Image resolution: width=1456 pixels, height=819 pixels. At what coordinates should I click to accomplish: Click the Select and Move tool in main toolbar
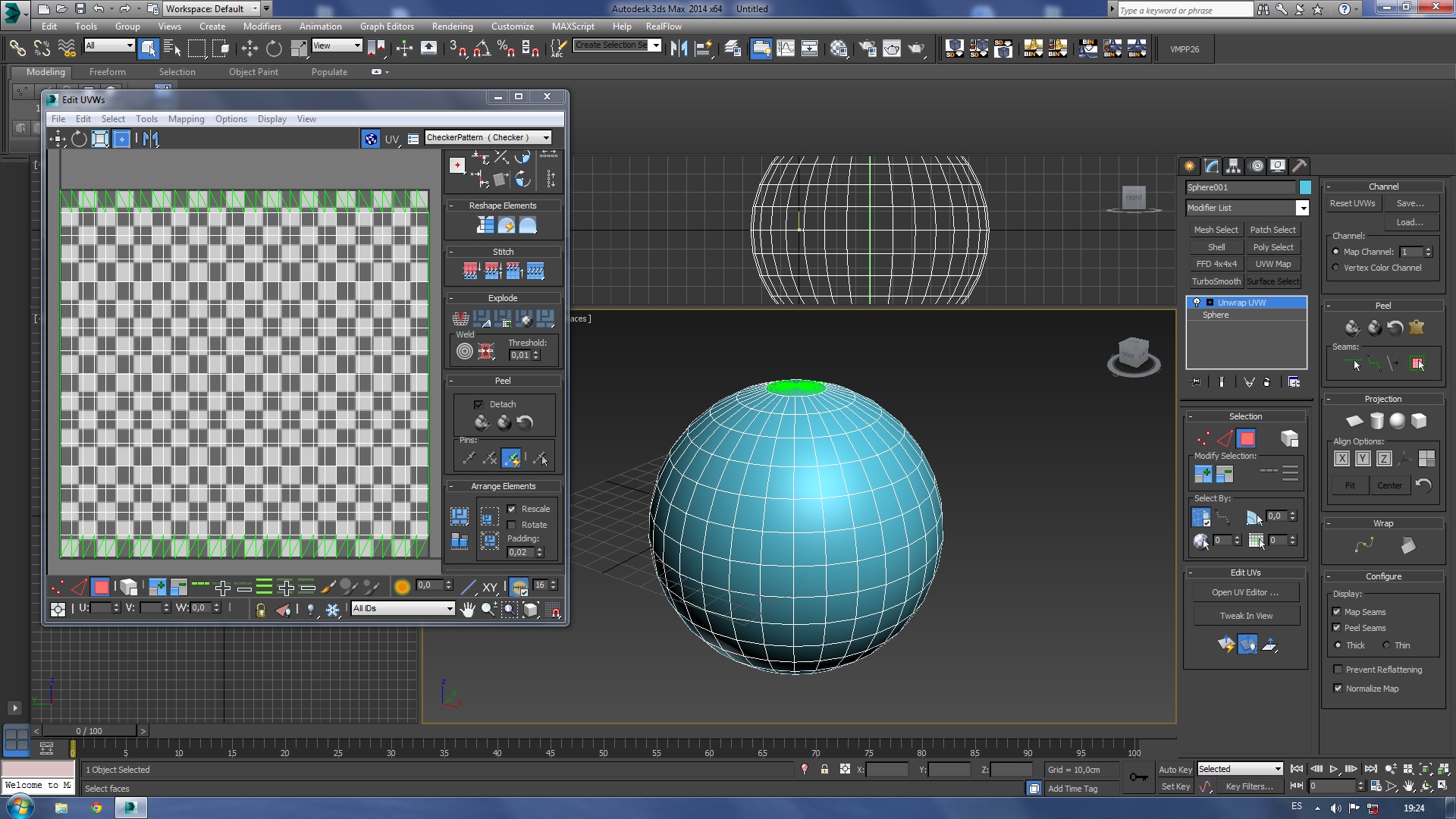(249, 49)
